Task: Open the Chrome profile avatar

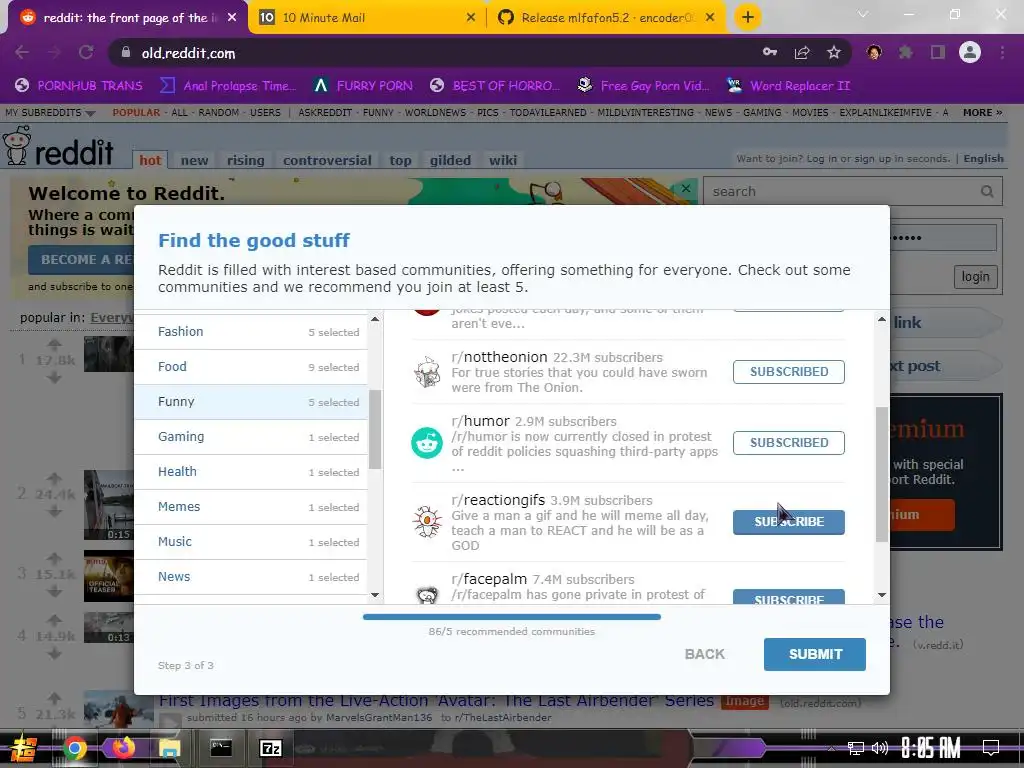Action: 970,52
